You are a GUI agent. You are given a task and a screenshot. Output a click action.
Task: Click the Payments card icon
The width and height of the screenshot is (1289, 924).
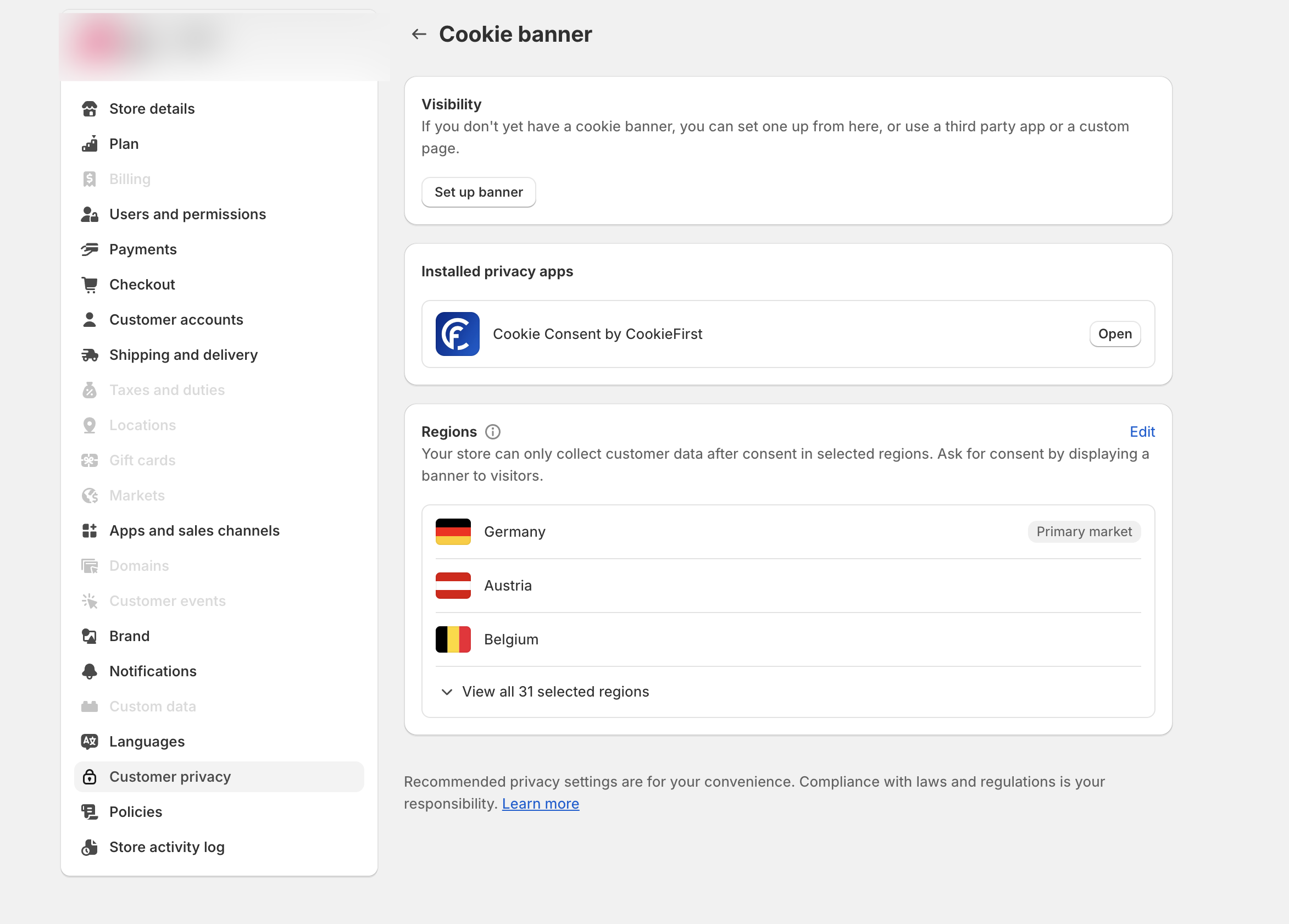[x=90, y=249]
